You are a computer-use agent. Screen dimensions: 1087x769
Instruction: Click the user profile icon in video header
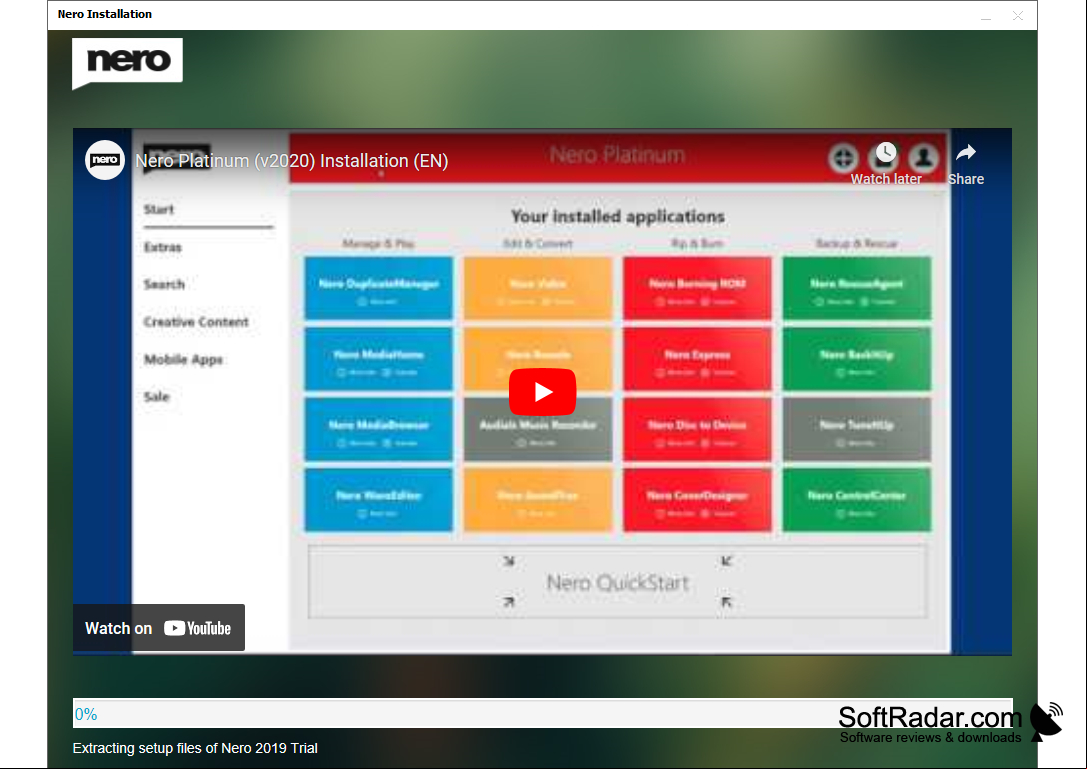923,158
